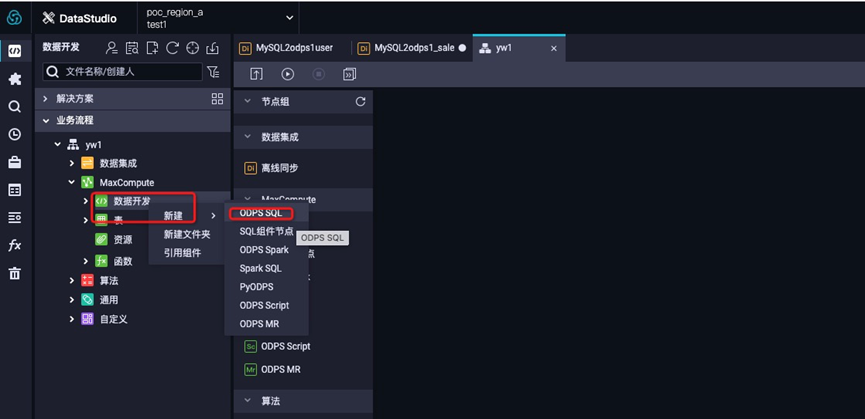The width and height of the screenshot is (865, 419).
Task: Collapse the 业务流程 section
Action: coord(45,120)
